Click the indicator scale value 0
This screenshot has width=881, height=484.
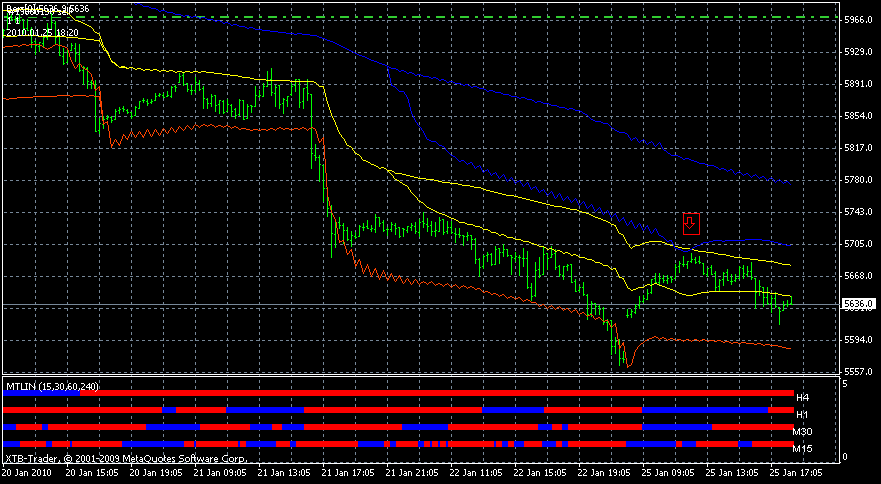click(846, 457)
